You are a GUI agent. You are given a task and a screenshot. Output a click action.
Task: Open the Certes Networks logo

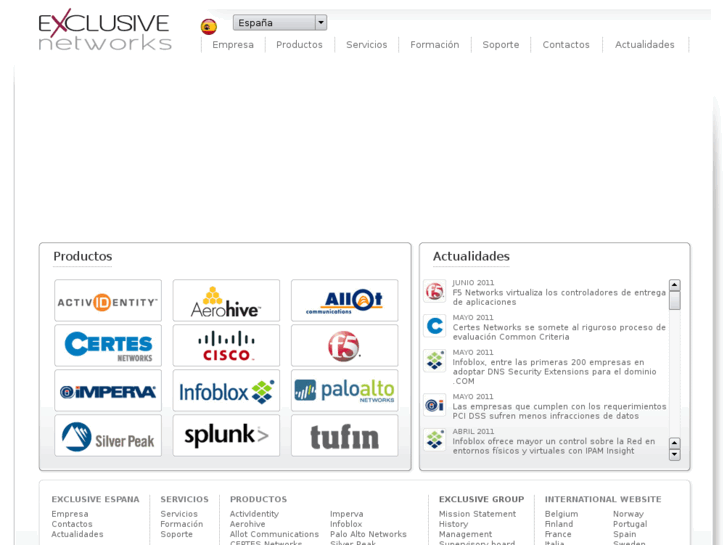click(x=108, y=346)
